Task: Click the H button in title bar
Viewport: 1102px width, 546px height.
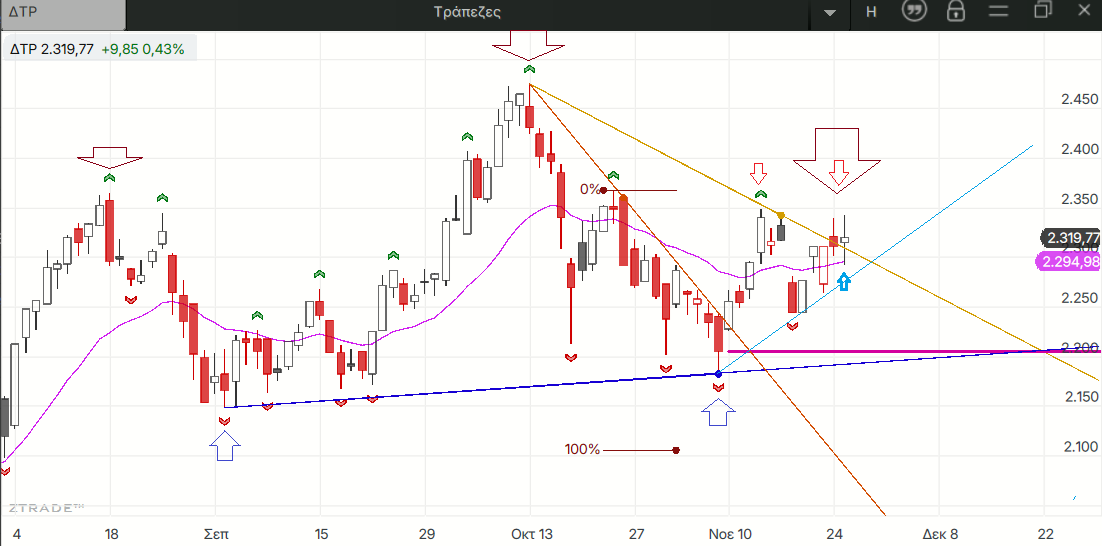Action: click(x=870, y=12)
